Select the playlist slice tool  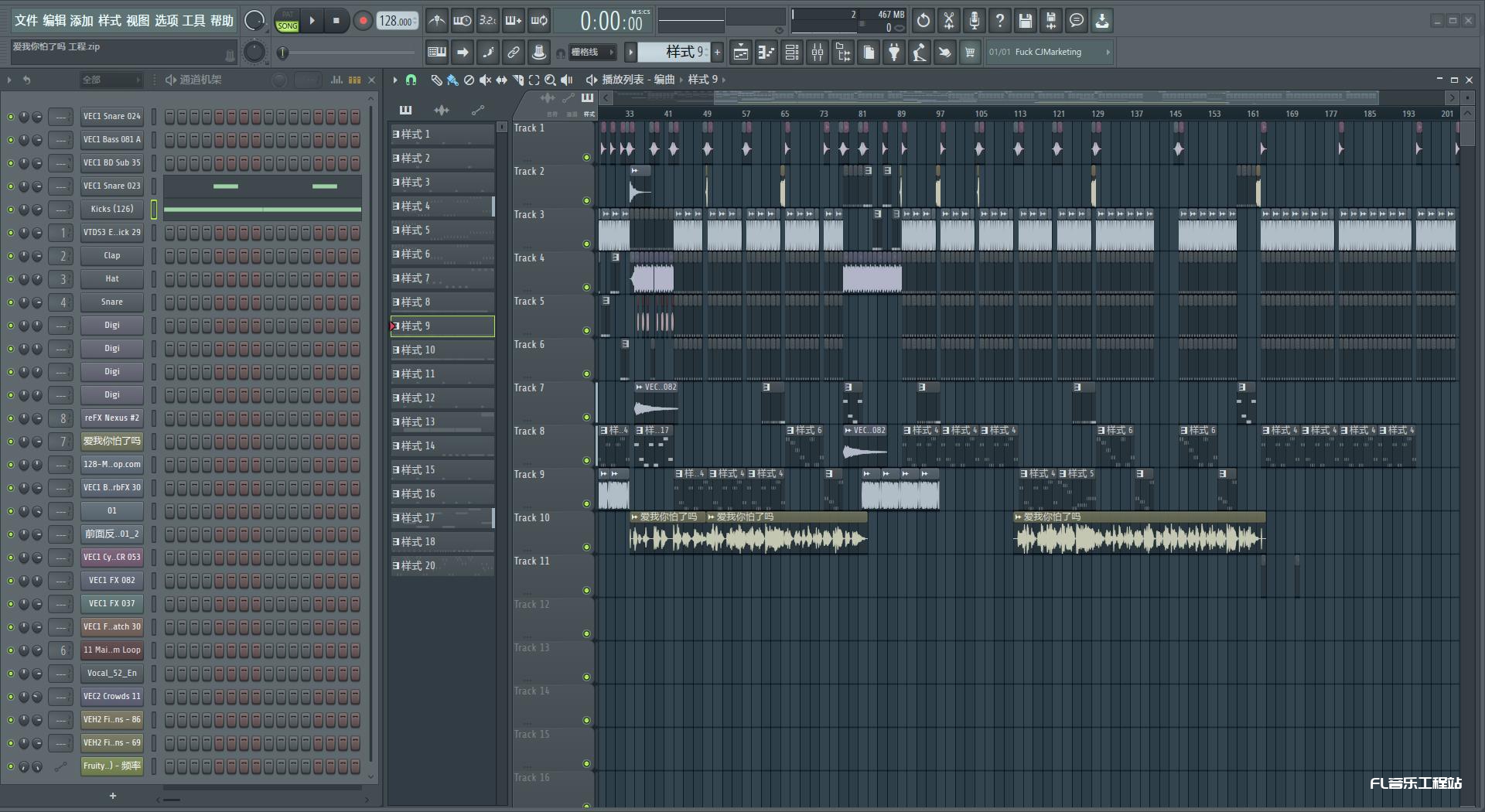pyautogui.click(x=518, y=80)
